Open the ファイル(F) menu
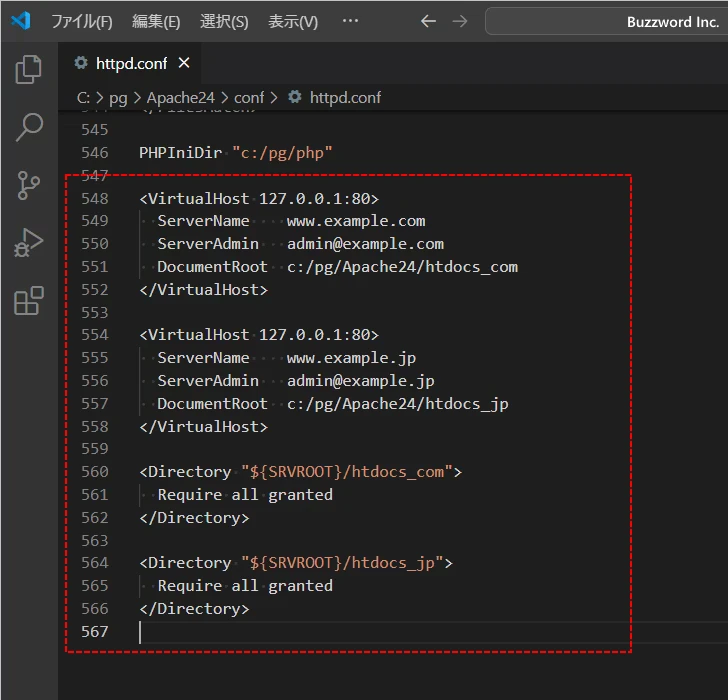 (82, 21)
